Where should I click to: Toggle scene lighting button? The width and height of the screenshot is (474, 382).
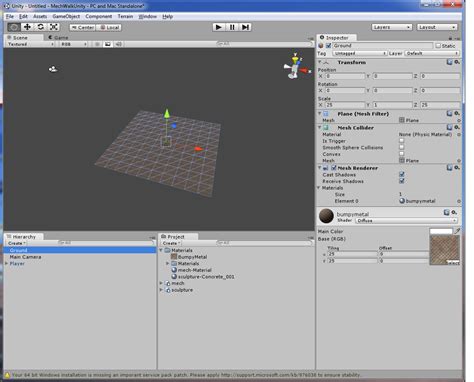97,44
